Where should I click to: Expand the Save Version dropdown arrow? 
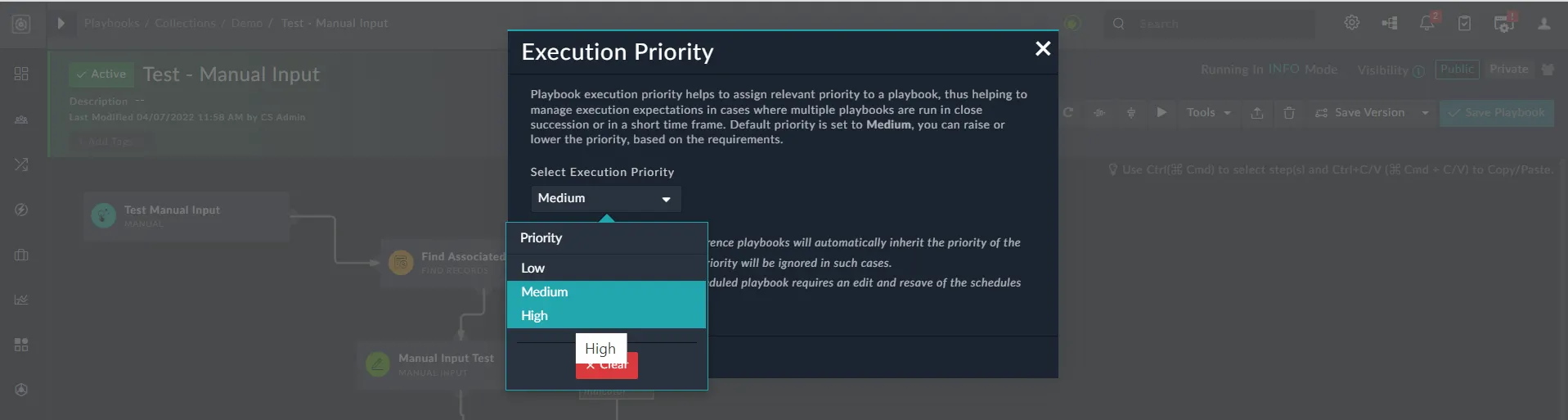click(x=1425, y=113)
